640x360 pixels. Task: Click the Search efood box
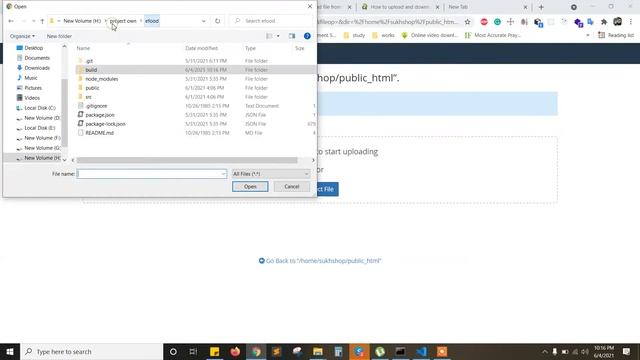271,21
